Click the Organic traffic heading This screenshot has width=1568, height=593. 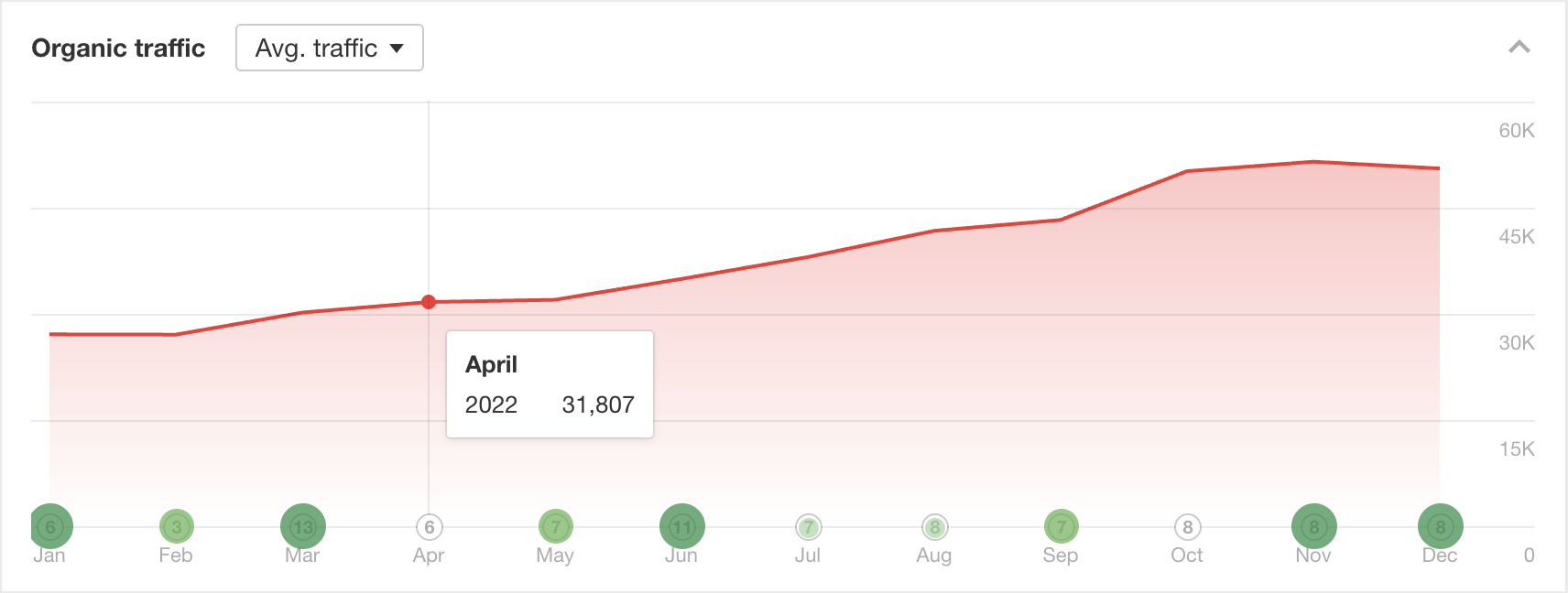point(118,48)
